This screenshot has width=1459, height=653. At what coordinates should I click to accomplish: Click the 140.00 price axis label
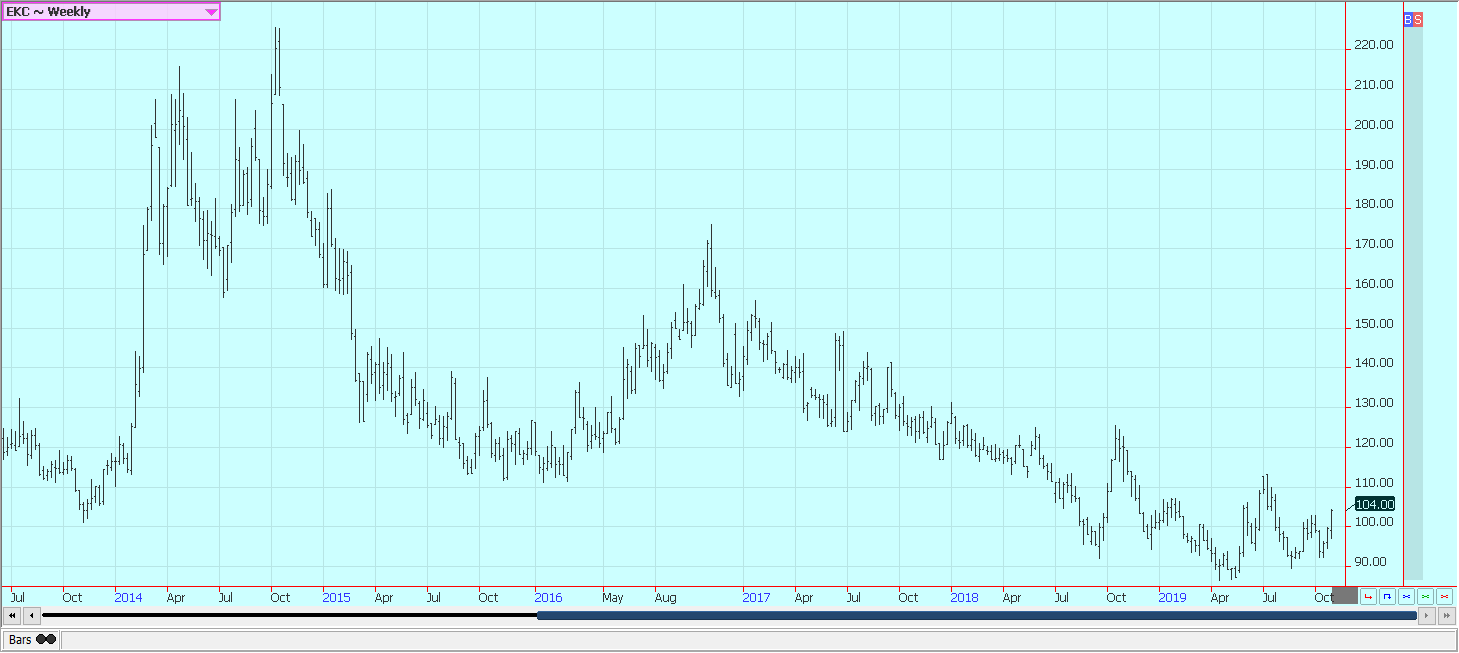pos(1374,363)
